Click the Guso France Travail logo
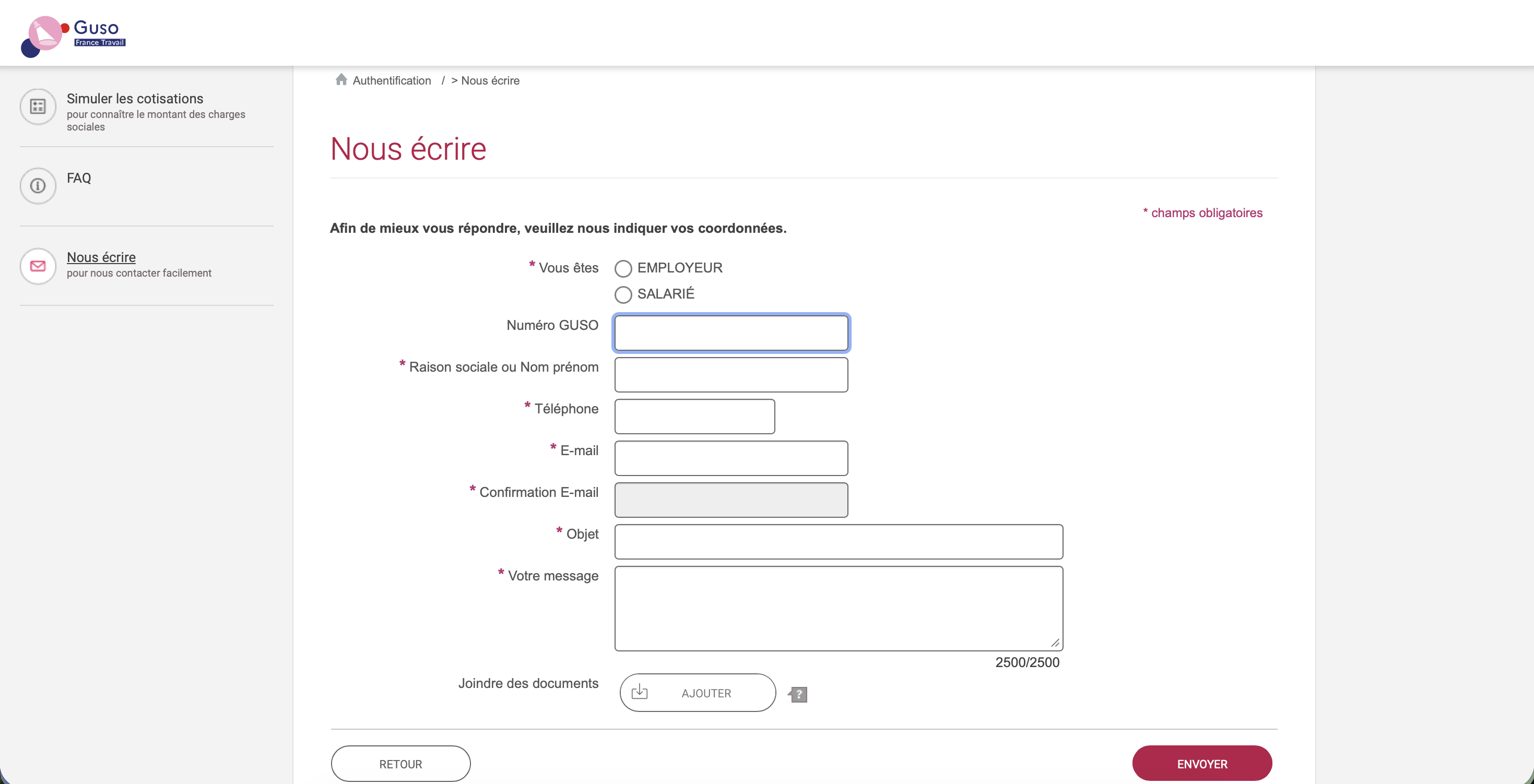Viewport: 1534px width, 784px height. click(73, 37)
